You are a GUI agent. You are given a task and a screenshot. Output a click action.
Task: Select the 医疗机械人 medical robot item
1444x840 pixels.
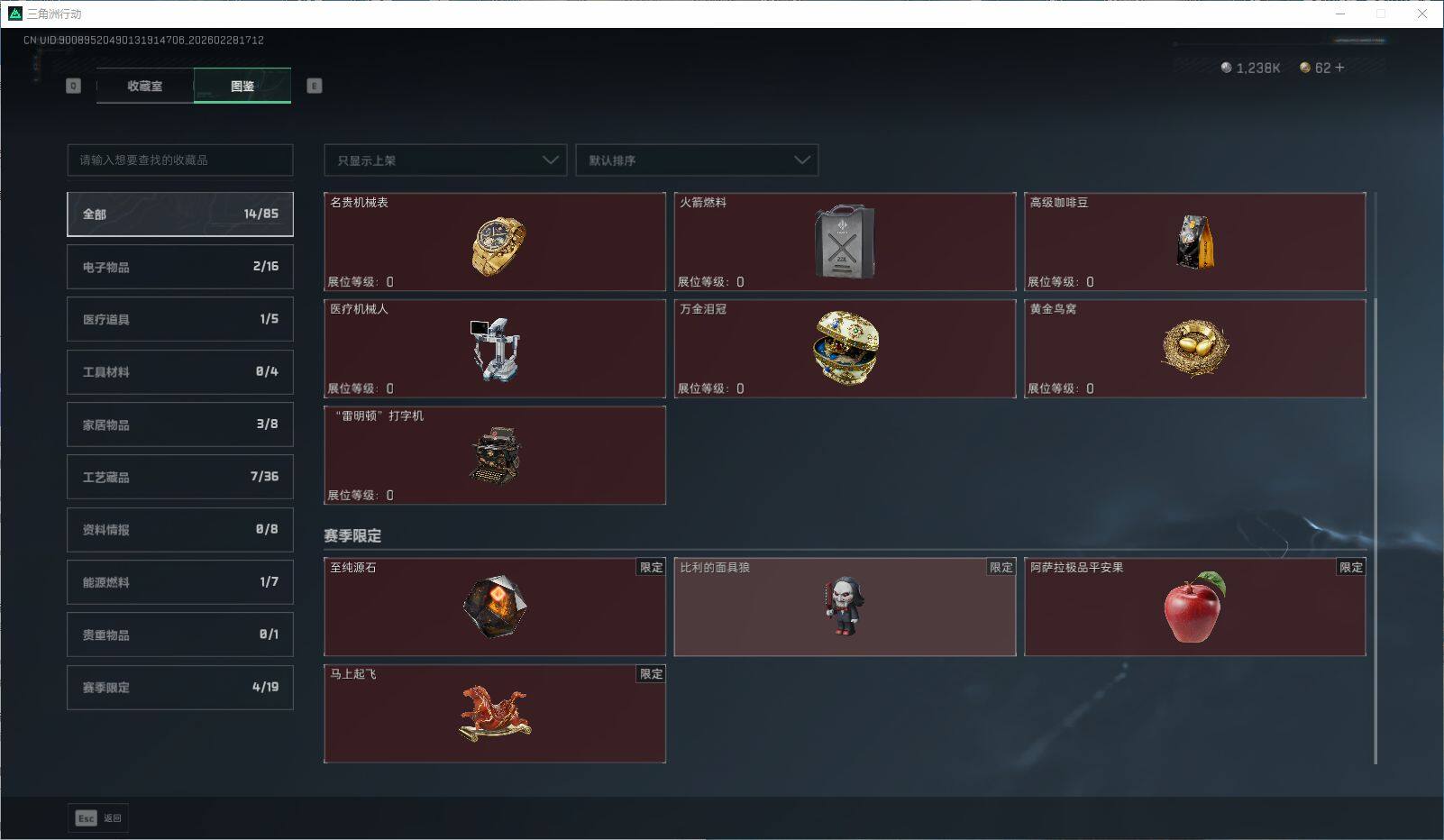click(x=495, y=349)
